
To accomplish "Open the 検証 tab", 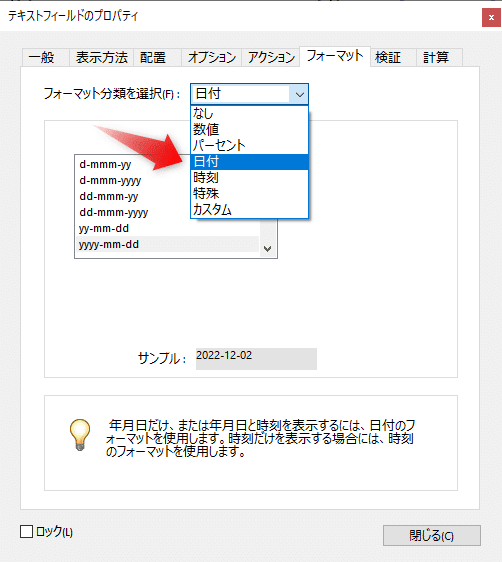I will [x=393, y=57].
